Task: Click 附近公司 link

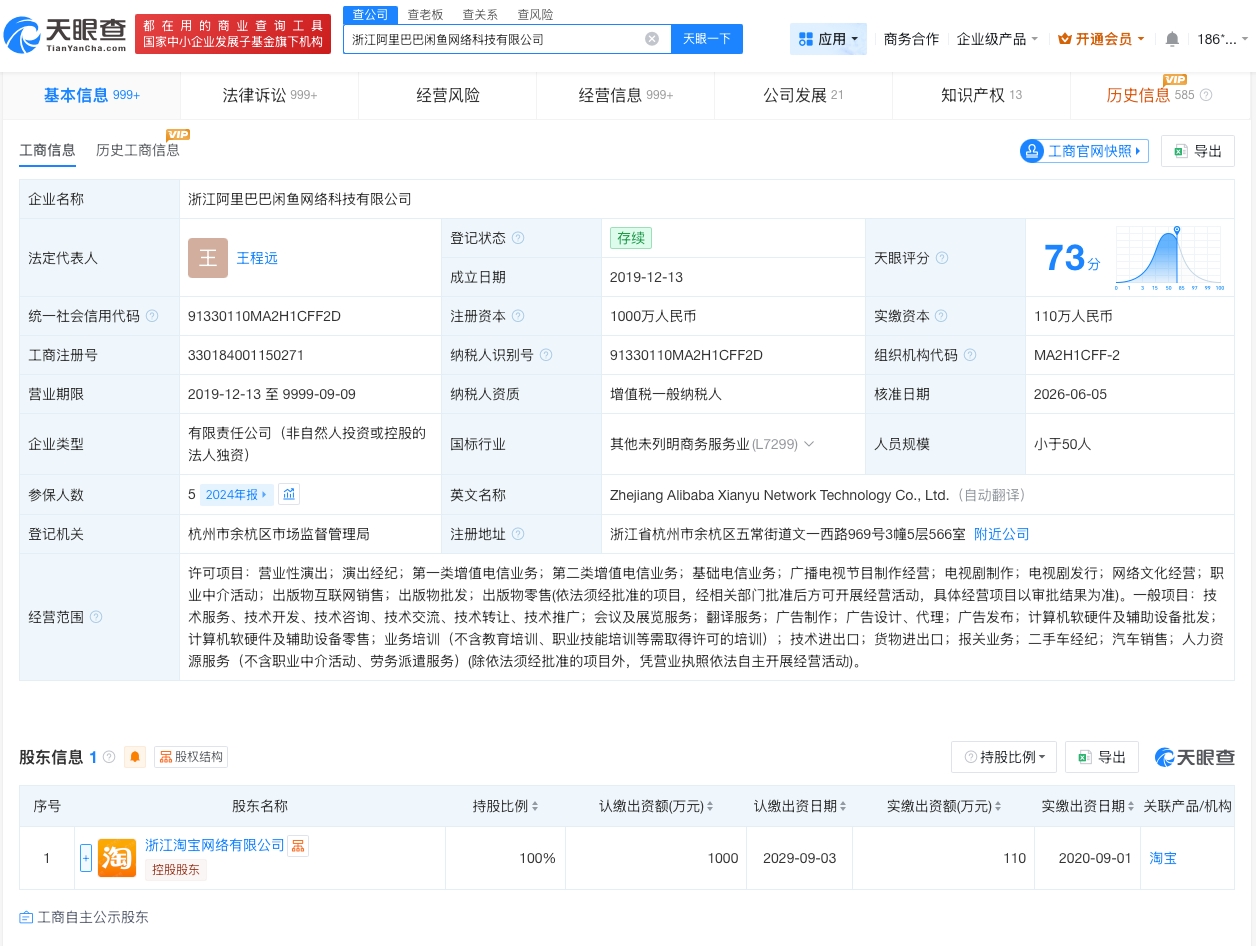Action: click(x=1002, y=534)
